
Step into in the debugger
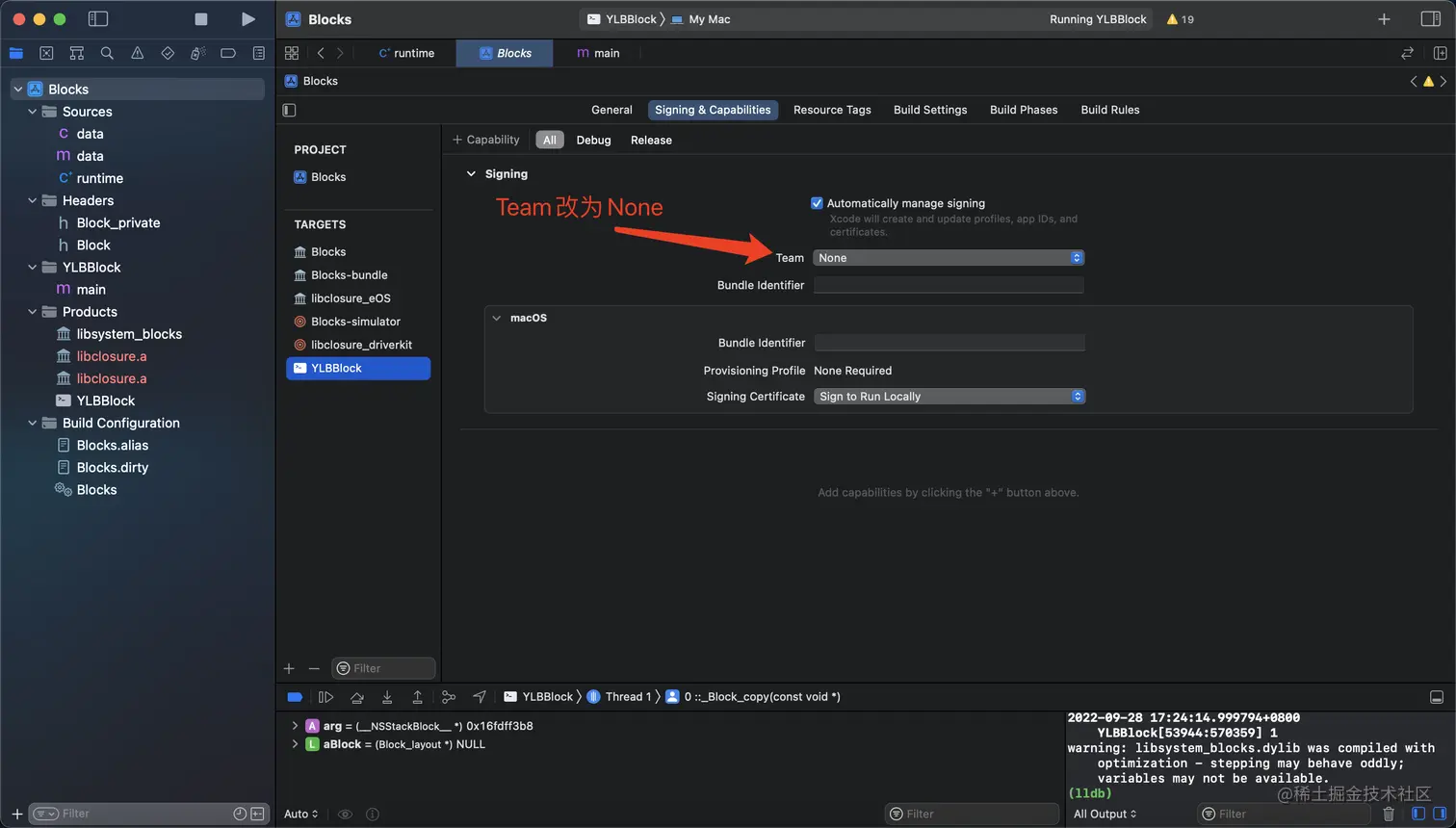[x=387, y=697]
